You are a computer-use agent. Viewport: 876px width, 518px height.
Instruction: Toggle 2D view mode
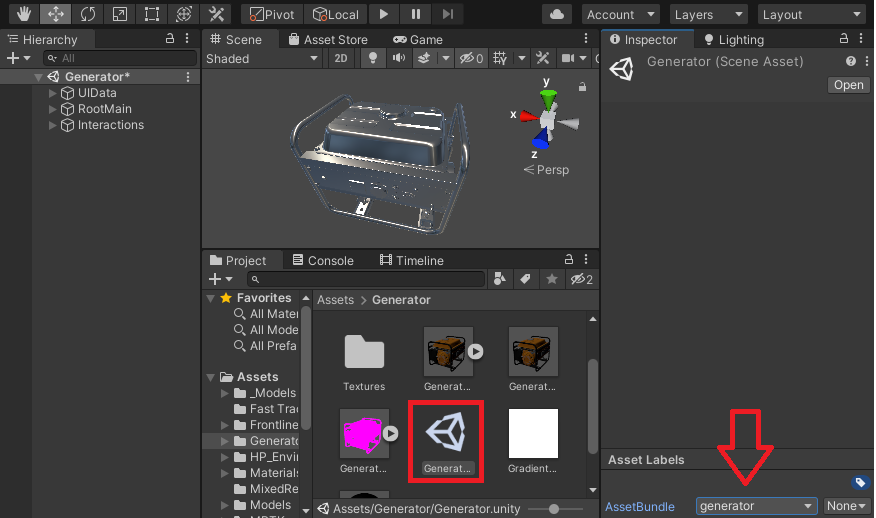[341, 59]
